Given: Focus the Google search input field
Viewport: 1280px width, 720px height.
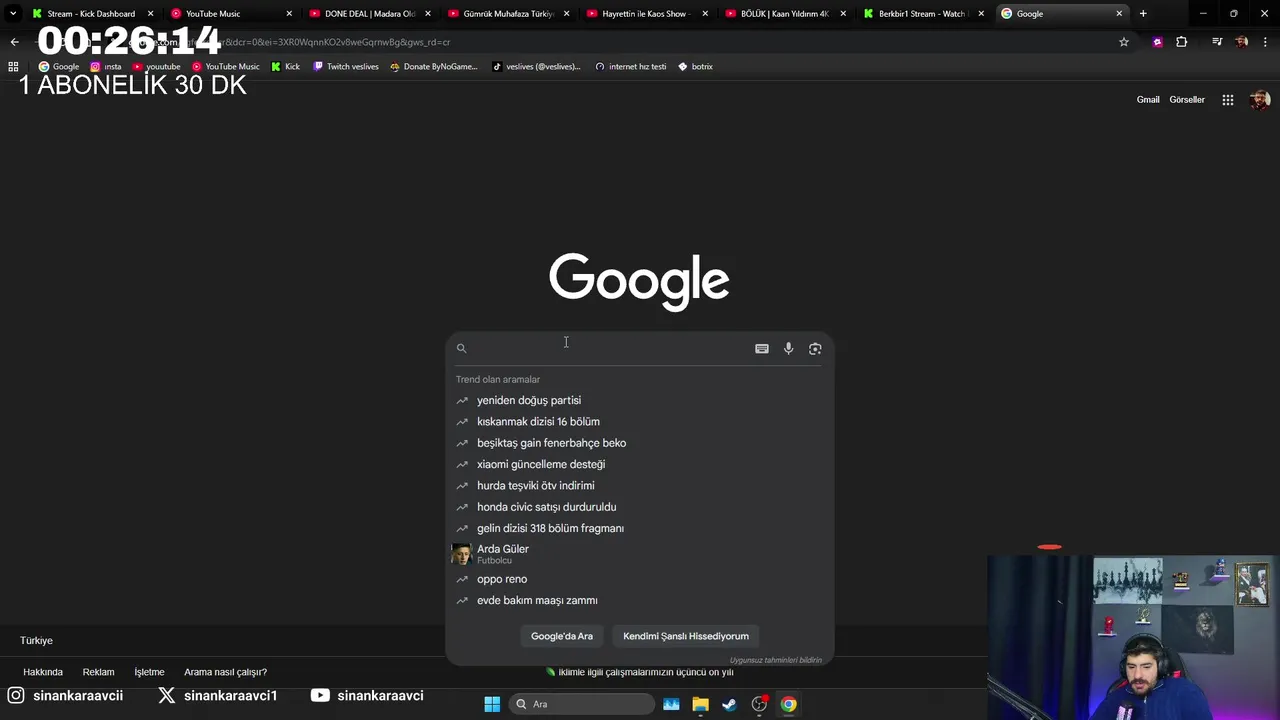Looking at the screenshot, I should click(610, 348).
